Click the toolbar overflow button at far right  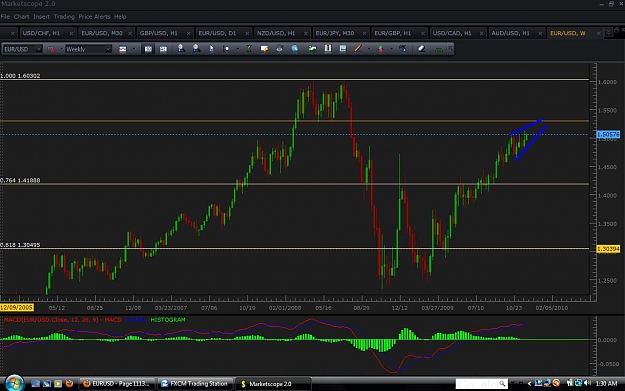coord(450,49)
